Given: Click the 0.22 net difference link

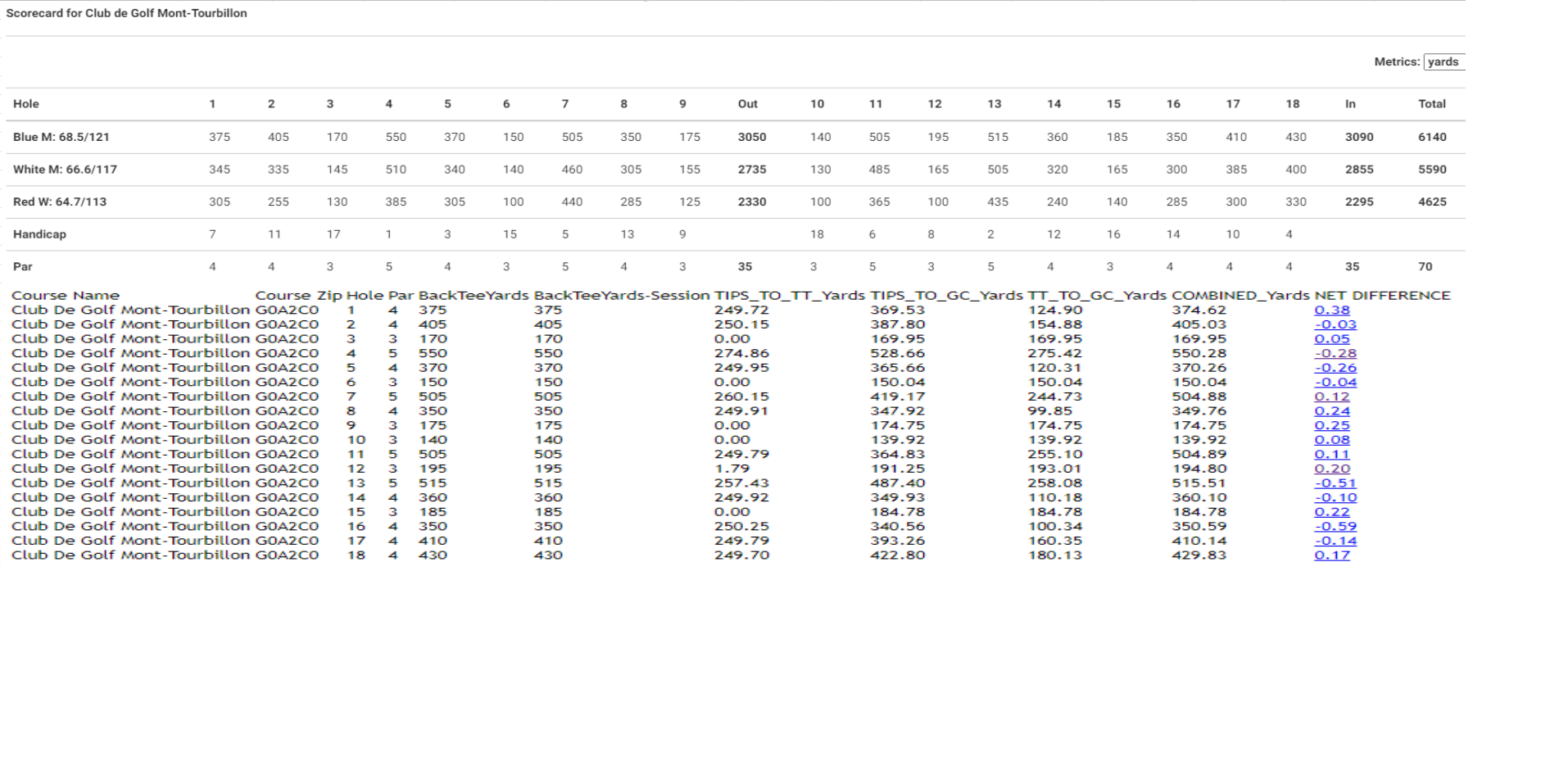Looking at the screenshot, I should tap(1332, 512).
